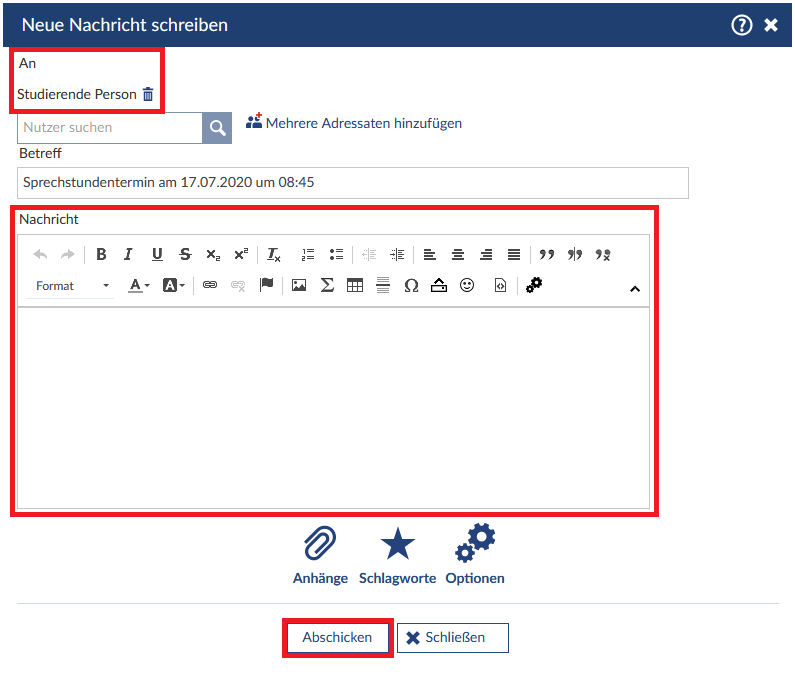Open the text color dropdown

click(139, 286)
